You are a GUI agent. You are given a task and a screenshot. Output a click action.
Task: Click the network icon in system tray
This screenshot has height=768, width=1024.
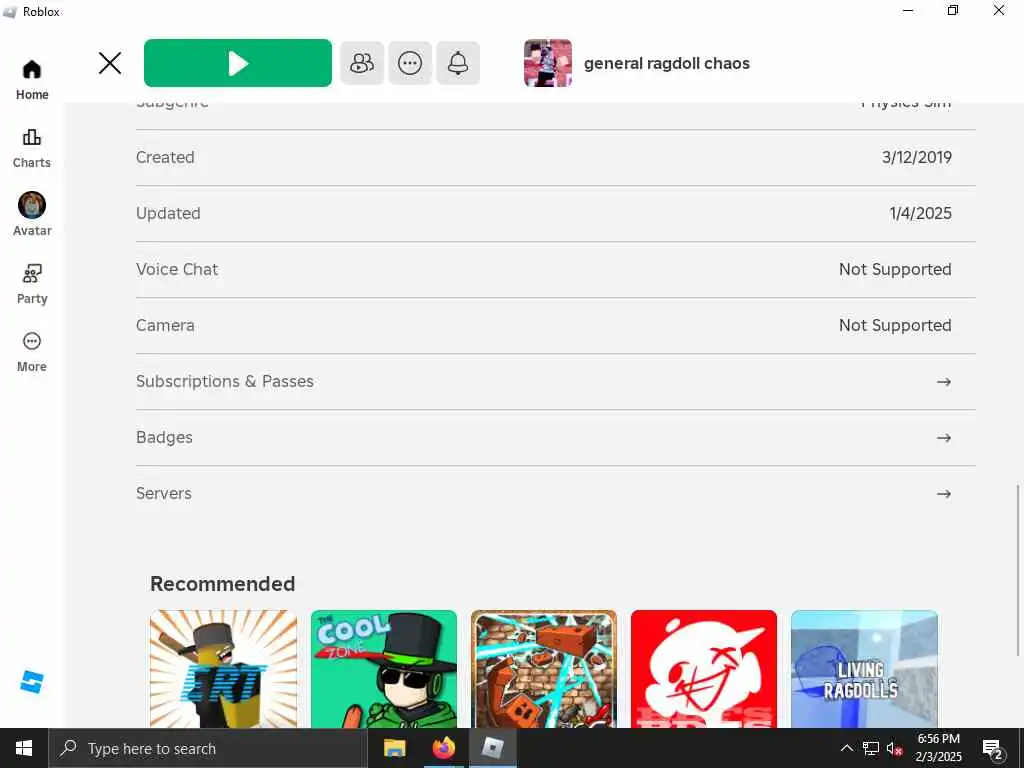coord(871,748)
